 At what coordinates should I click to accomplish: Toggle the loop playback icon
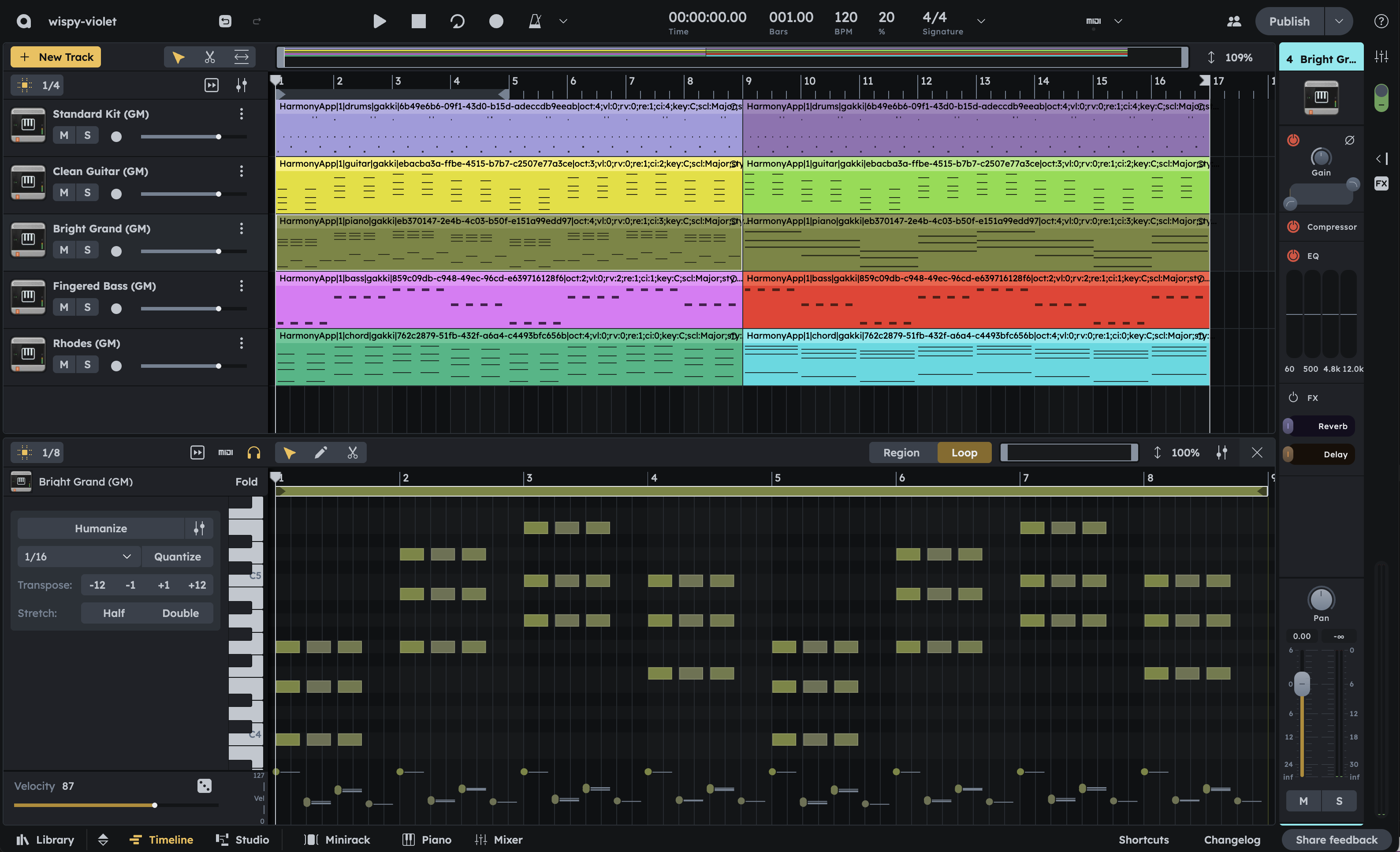click(458, 22)
